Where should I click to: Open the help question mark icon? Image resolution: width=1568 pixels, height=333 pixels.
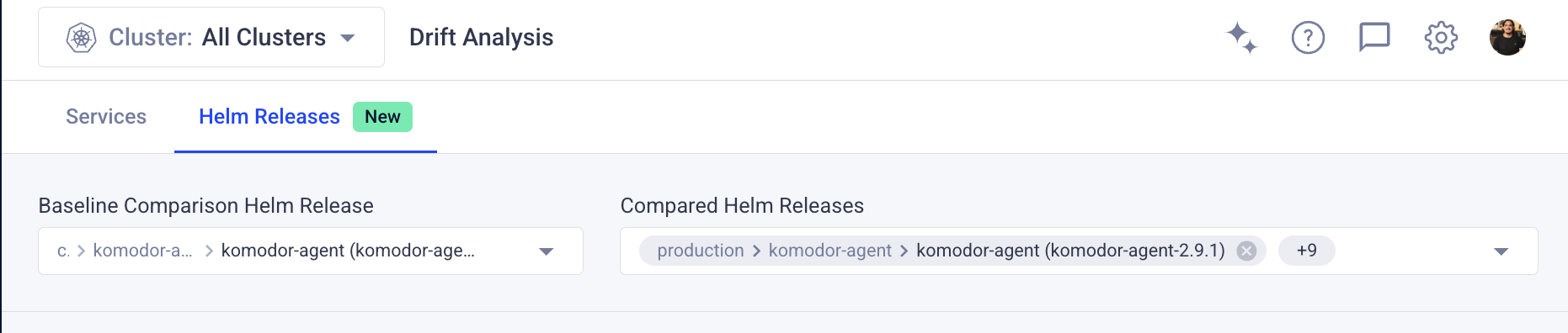(1308, 38)
